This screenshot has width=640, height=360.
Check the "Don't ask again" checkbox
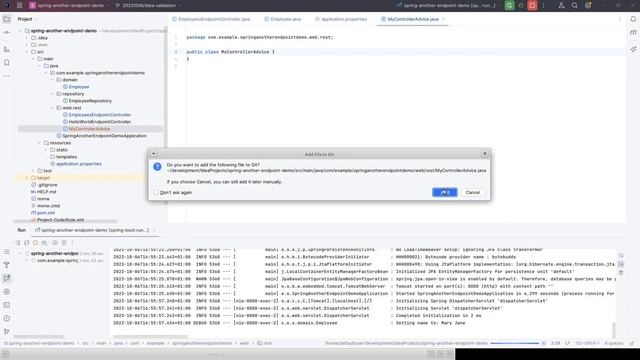(x=156, y=192)
